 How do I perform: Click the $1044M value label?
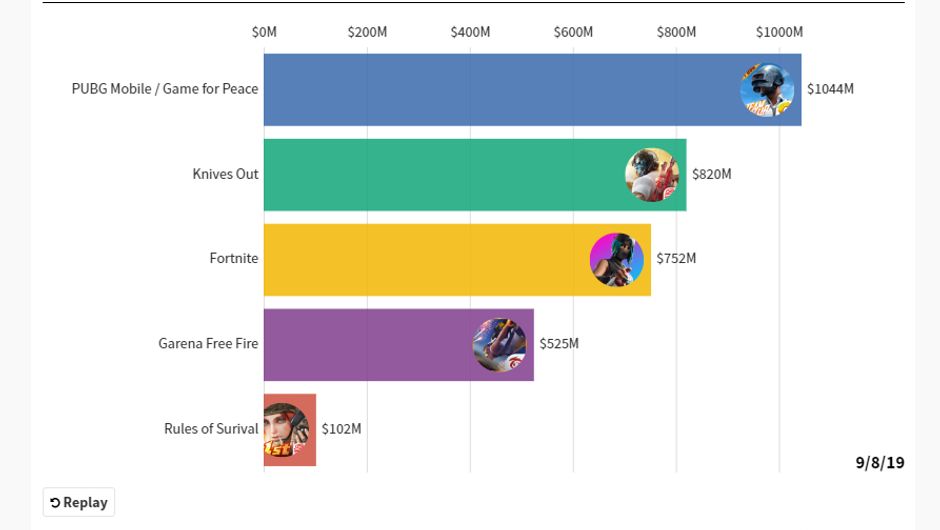coord(830,89)
